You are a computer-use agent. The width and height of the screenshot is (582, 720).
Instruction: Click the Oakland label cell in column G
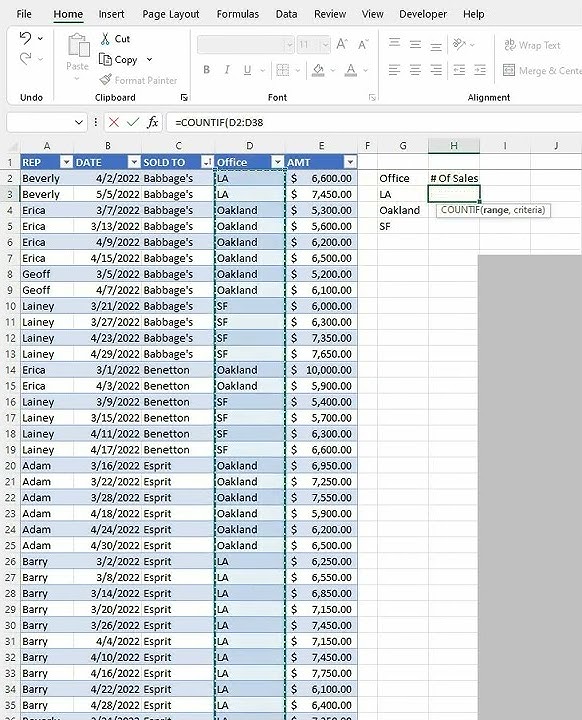[403, 210]
